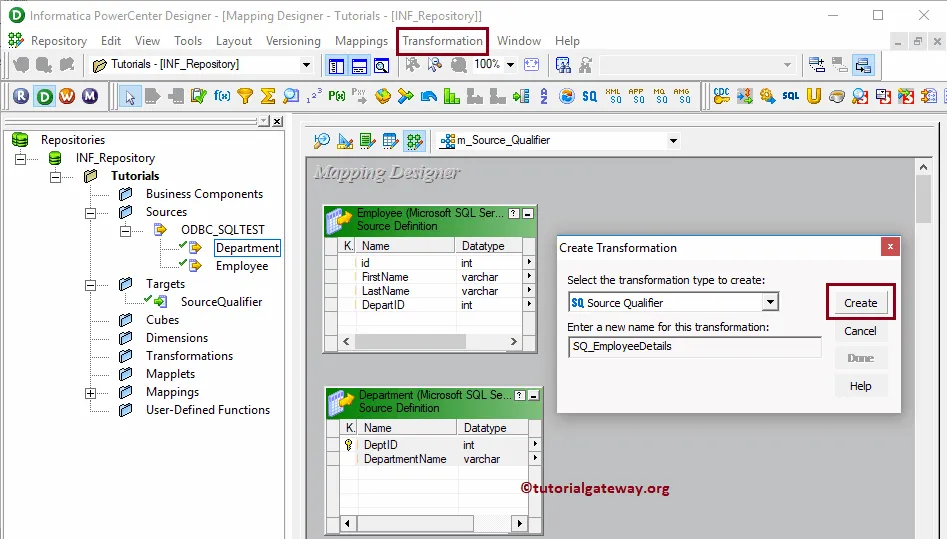Open the Repository Manager with the R icon
The width and height of the screenshot is (947, 539).
pyautogui.click(x=21, y=96)
